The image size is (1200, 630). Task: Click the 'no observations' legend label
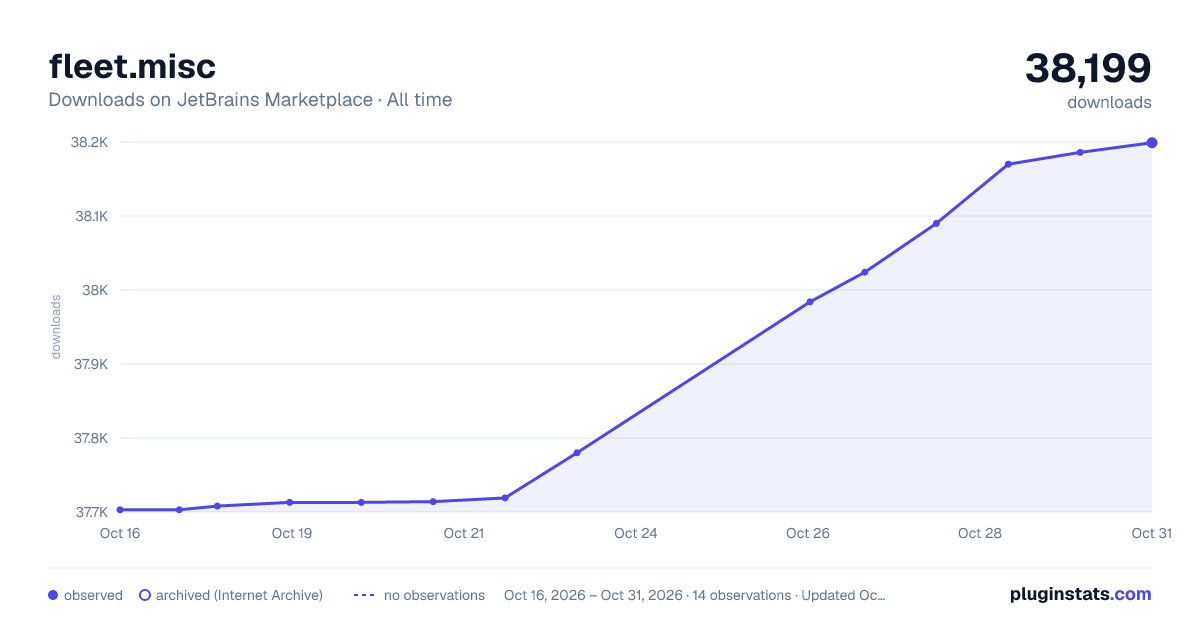click(x=434, y=595)
